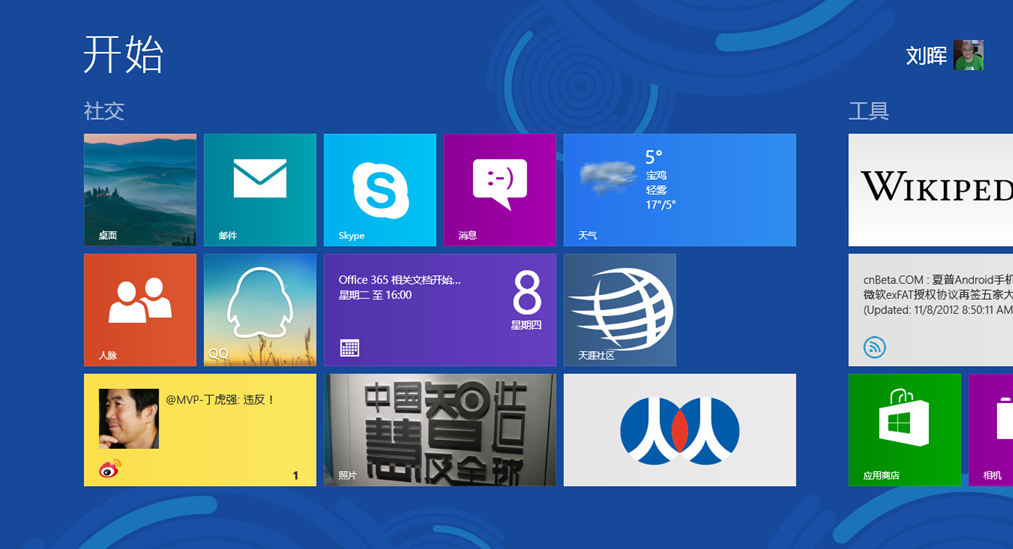Click the 17°/5° temperature range text
The image size is (1013, 549).
(660, 205)
